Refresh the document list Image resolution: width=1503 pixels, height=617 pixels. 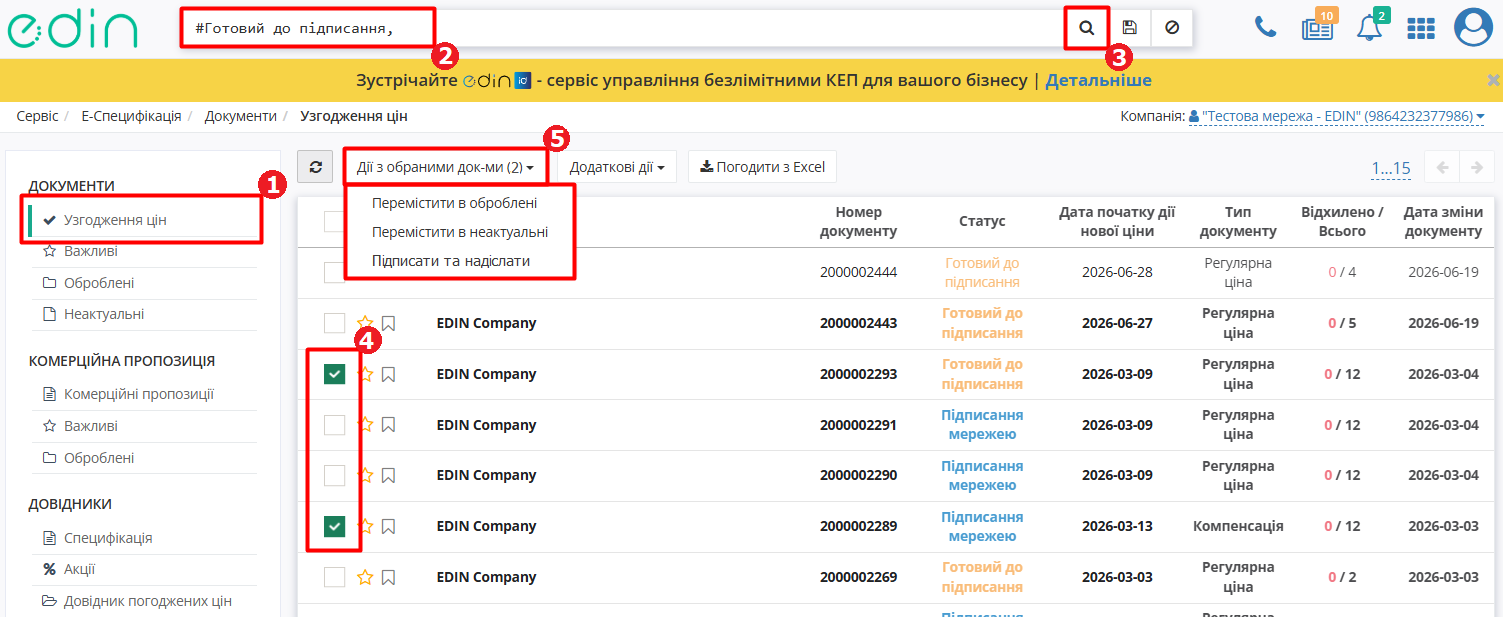(316, 167)
